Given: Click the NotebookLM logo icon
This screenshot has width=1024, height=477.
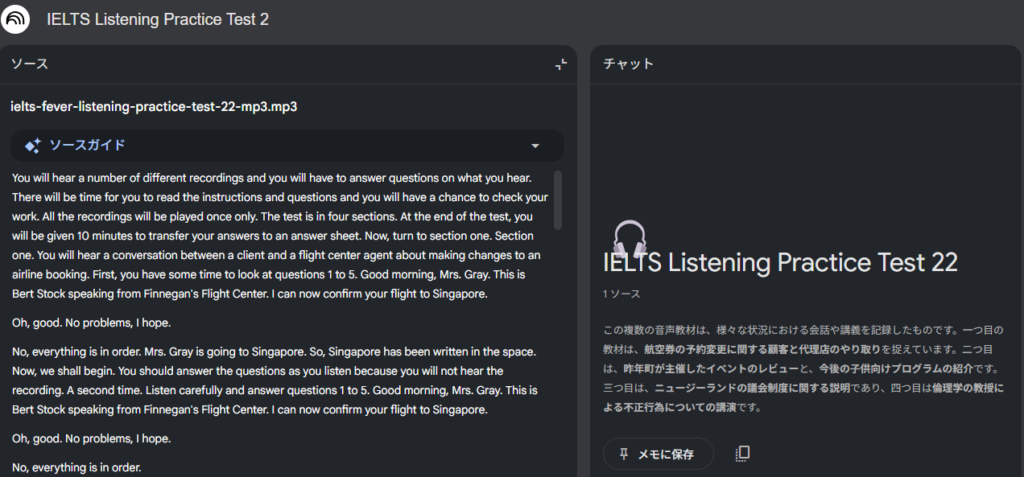Looking at the screenshot, I should click(x=16, y=19).
